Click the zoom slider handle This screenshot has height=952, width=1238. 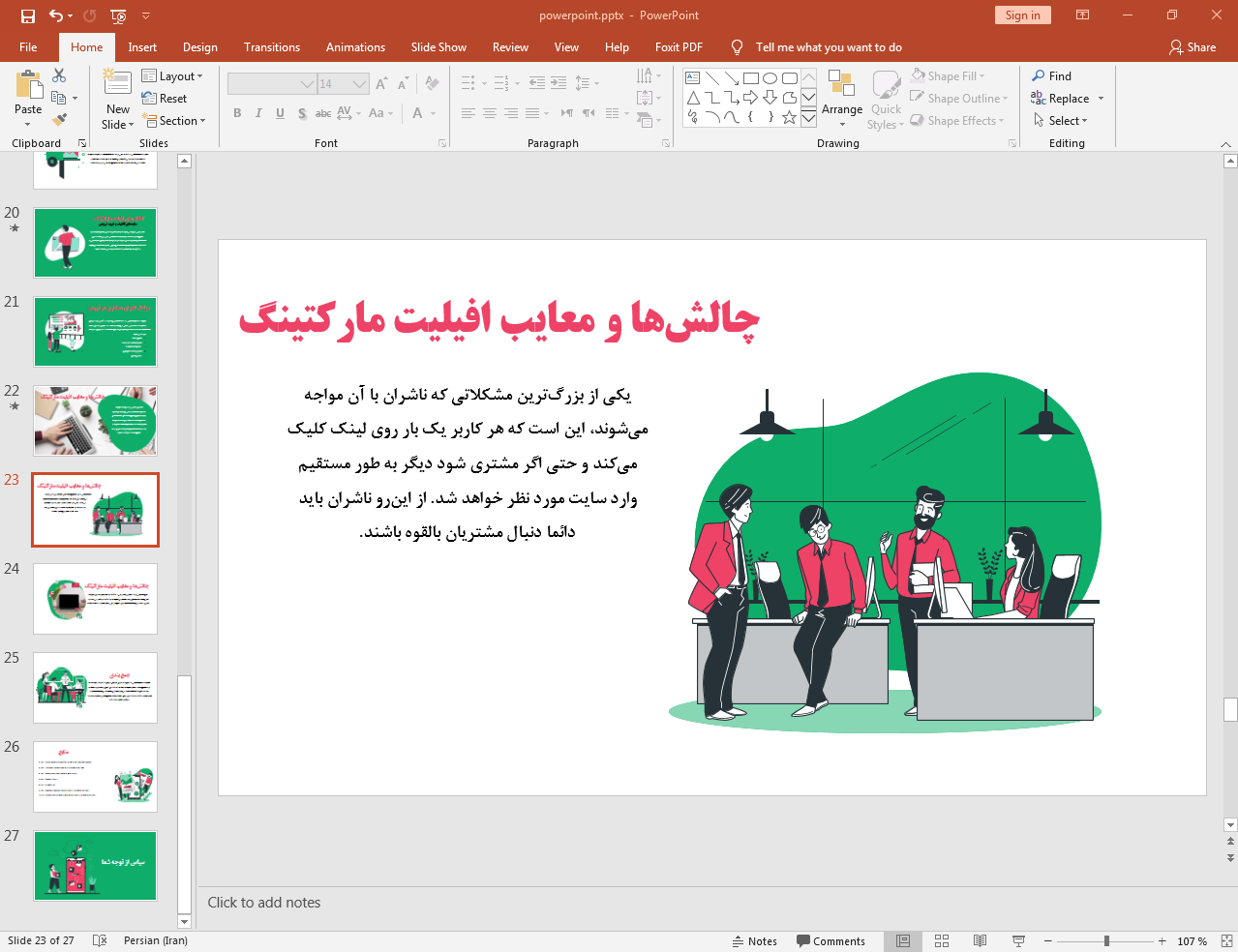point(1106,941)
